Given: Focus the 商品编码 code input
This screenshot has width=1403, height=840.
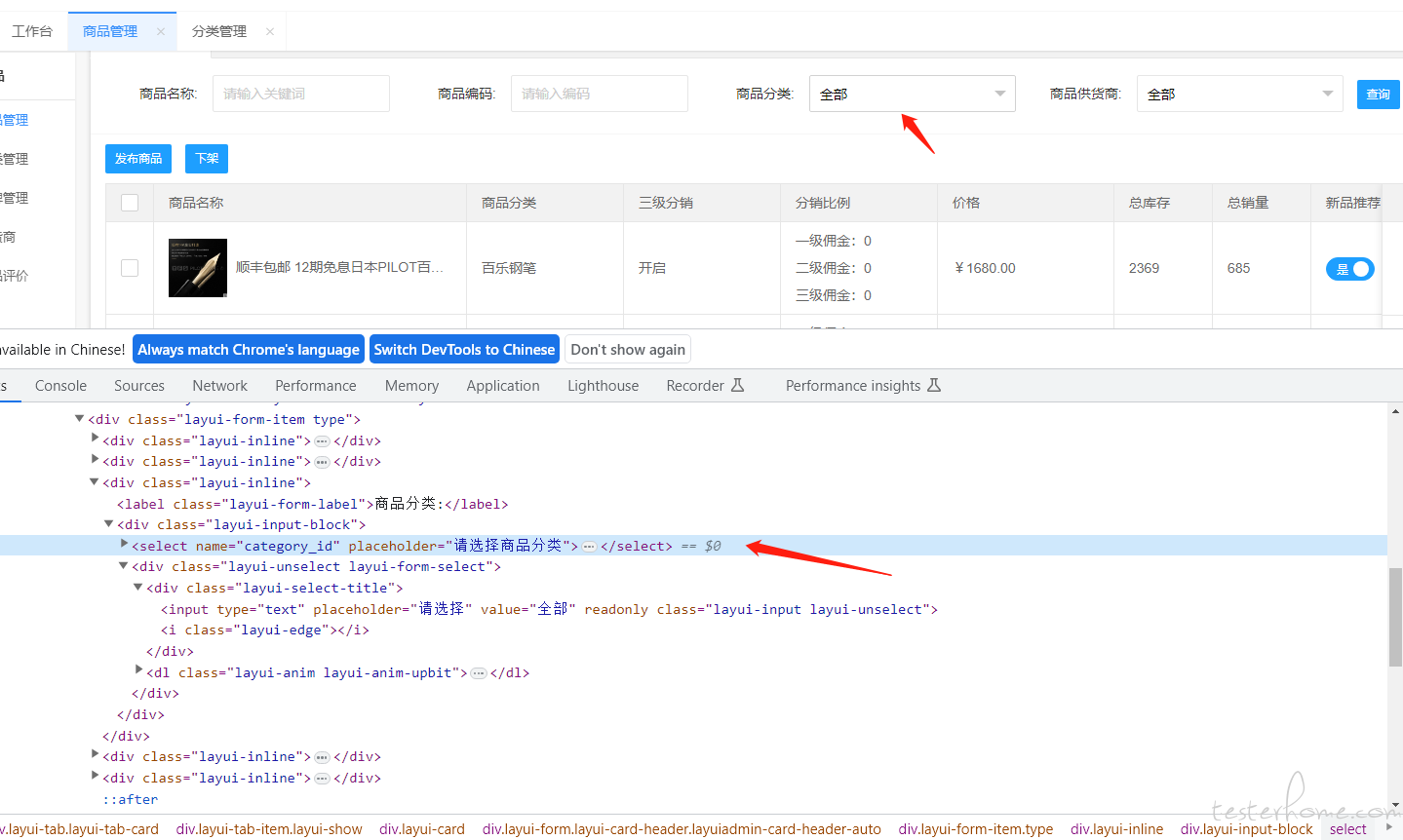Looking at the screenshot, I should 600,94.
